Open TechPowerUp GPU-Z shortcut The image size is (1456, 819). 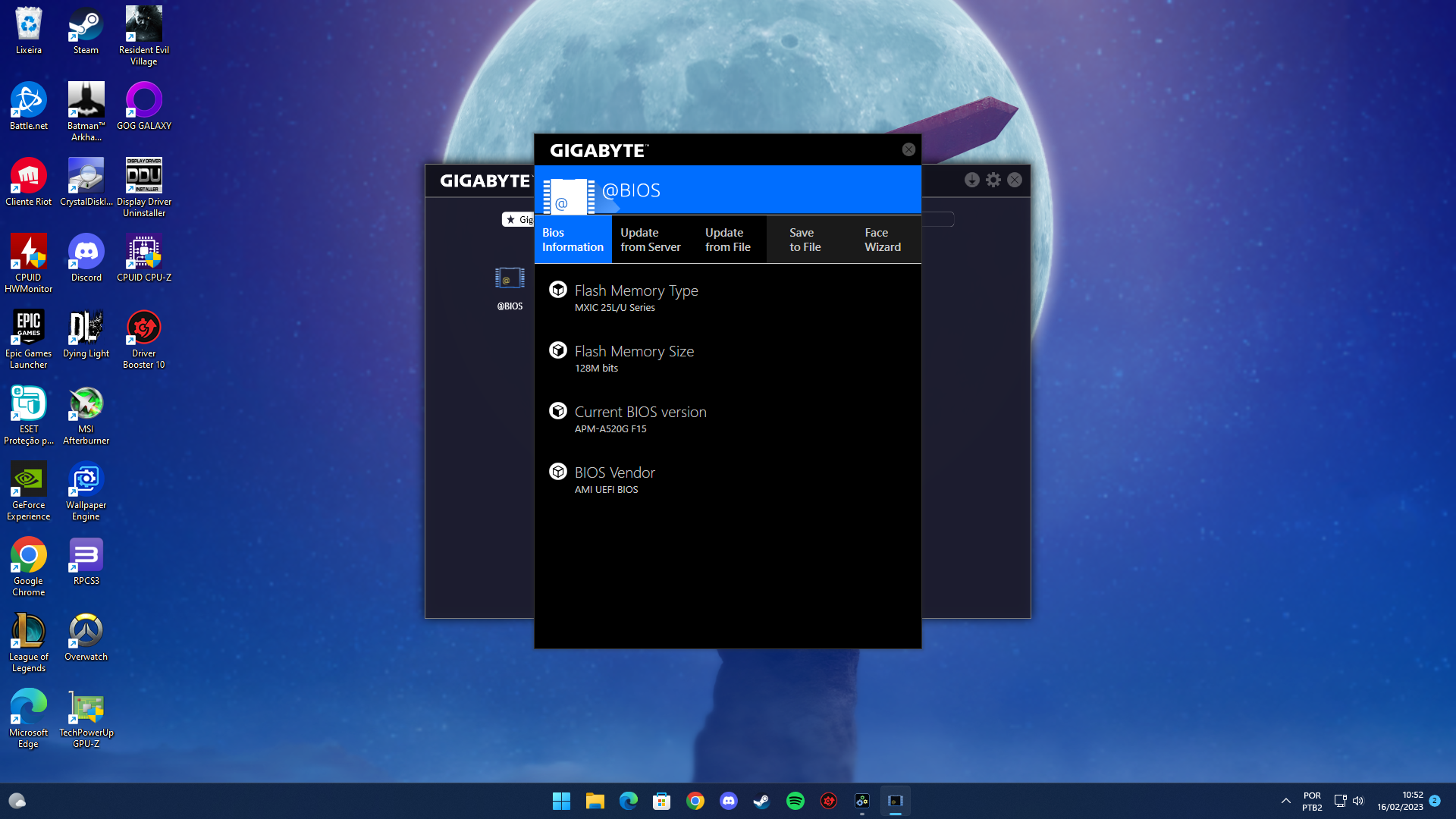coord(86,718)
